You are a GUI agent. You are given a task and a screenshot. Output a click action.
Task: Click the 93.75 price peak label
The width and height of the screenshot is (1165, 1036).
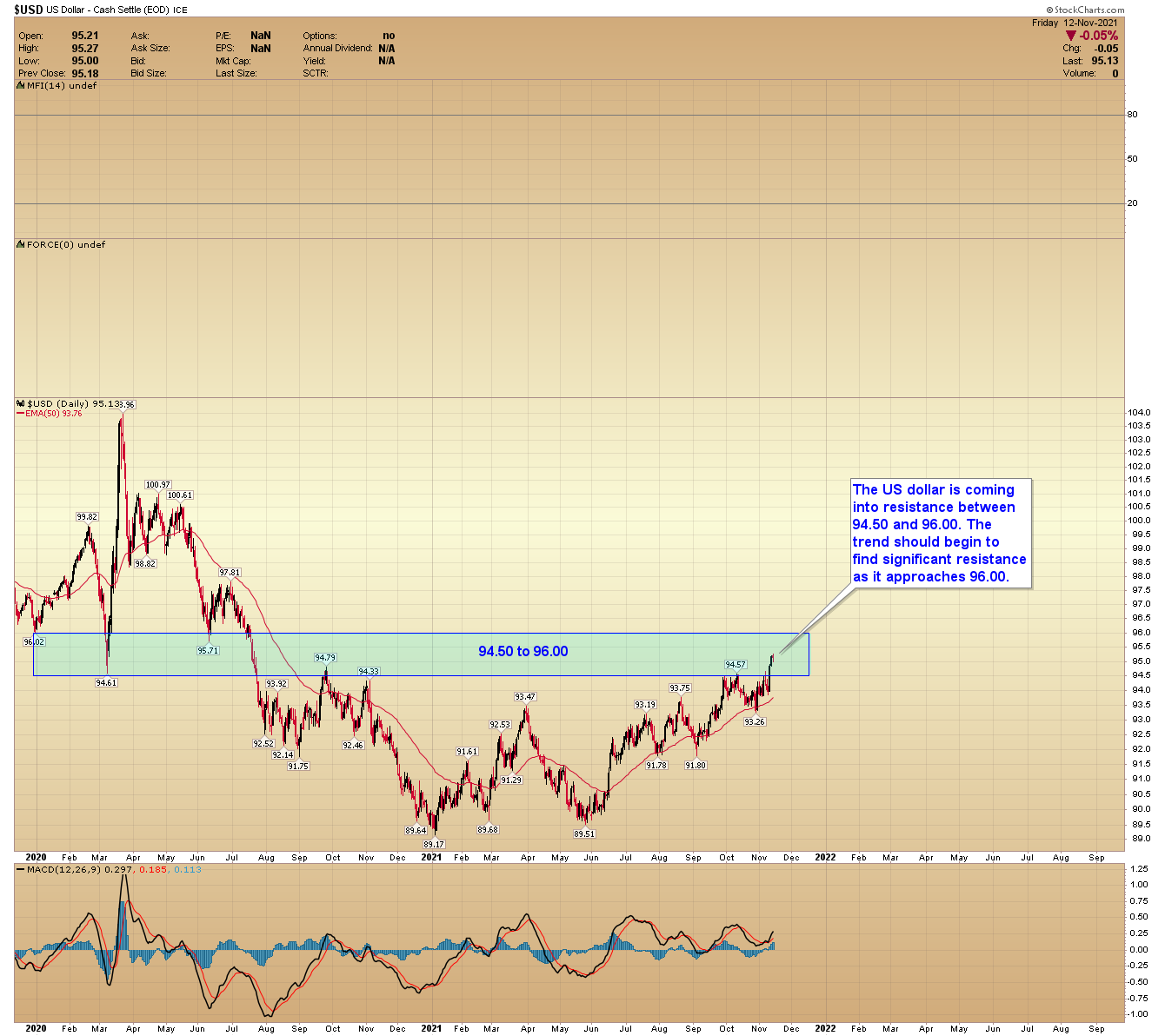(x=680, y=688)
